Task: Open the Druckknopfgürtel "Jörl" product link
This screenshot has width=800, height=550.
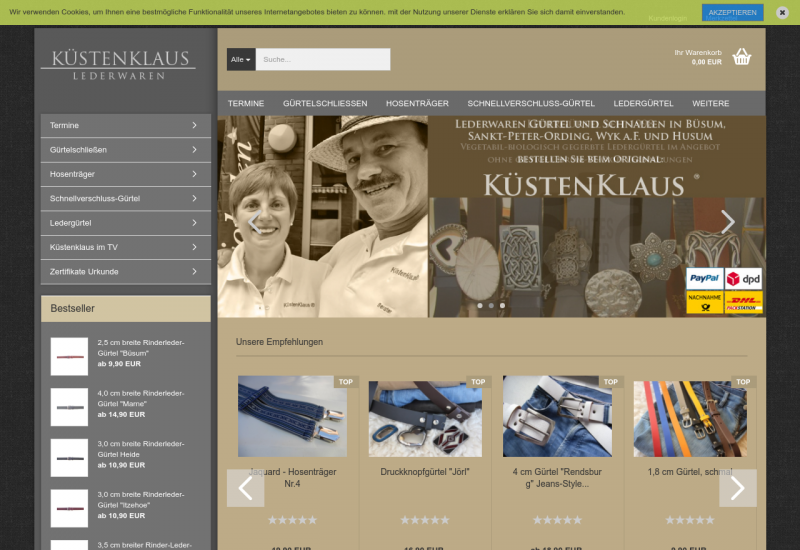Action: [425, 471]
